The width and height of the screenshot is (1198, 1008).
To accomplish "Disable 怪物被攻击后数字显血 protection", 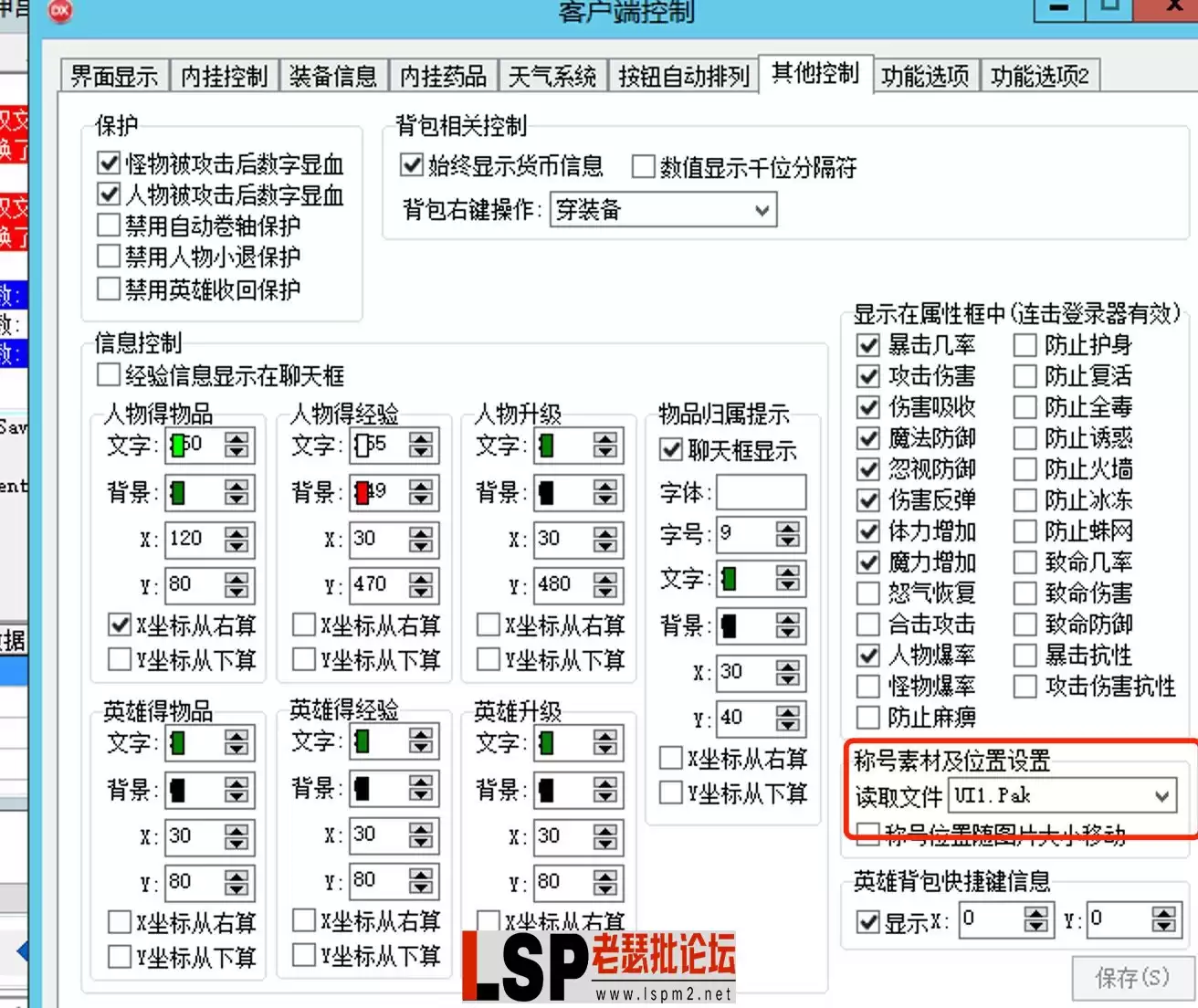I will [x=108, y=164].
